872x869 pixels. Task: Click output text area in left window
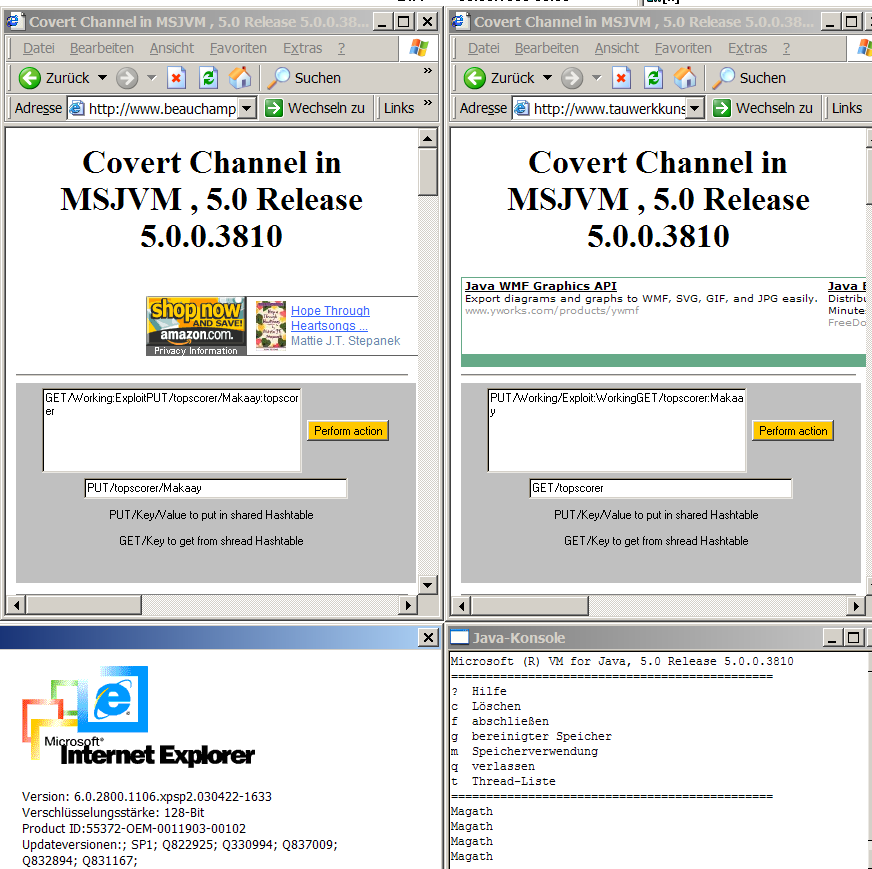pyautogui.click(x=172, y=430)
